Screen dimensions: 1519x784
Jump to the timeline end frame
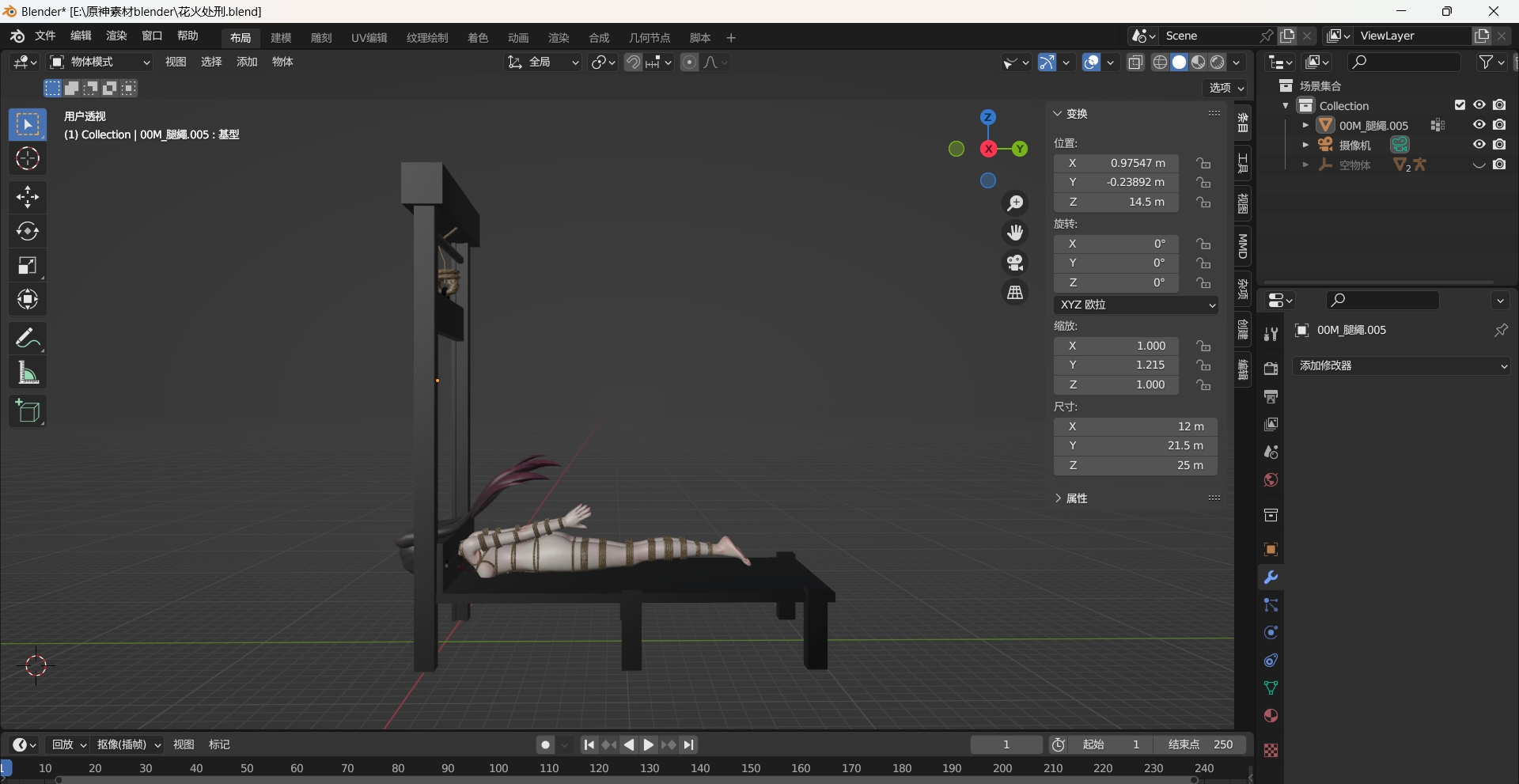coord(689,745)
